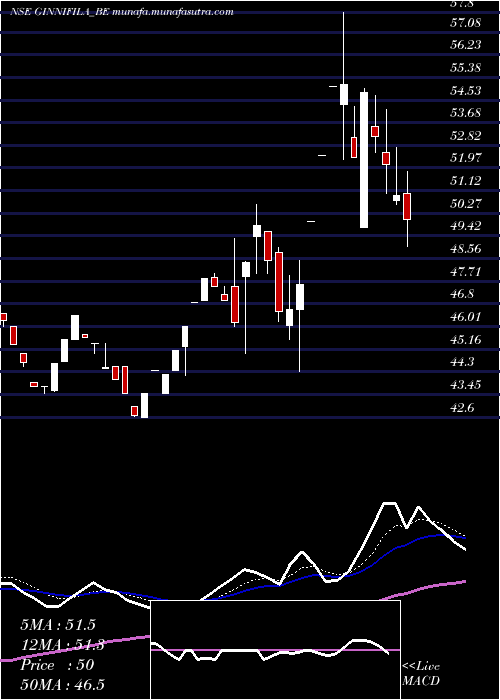
Task: Click the 46.8 price axis label
Action: (x=462, y=294)
